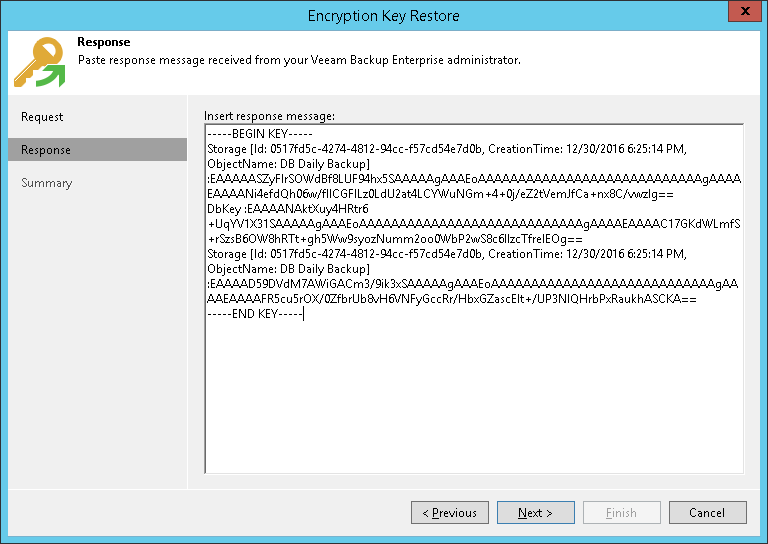Click the 'Insert response message:' label
Image resolution: width=768 pixels, height=544 pixels.
[269, 116]
